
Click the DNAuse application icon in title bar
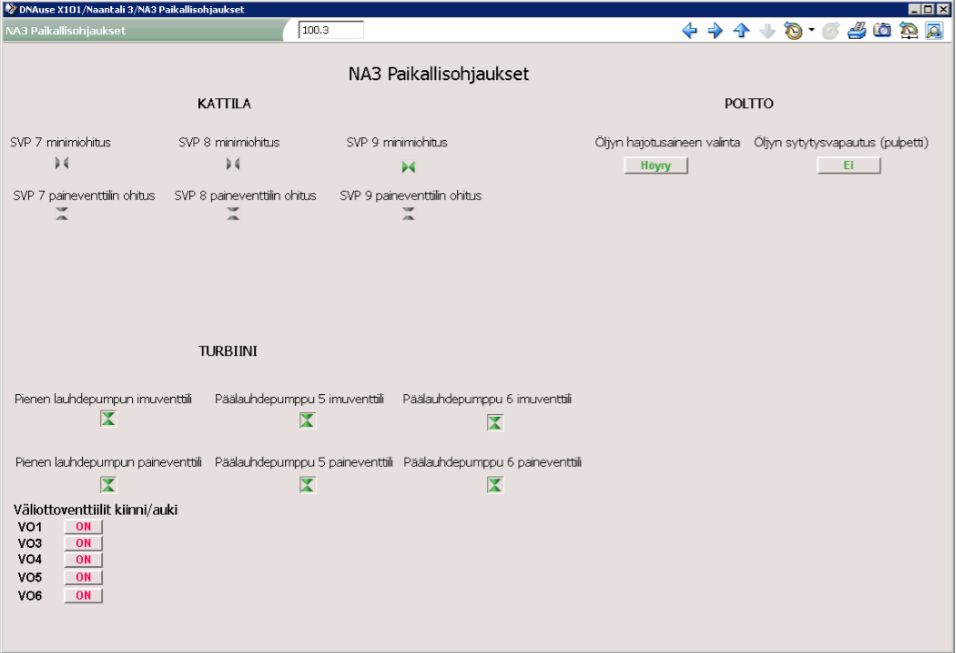tap(10, 9)
